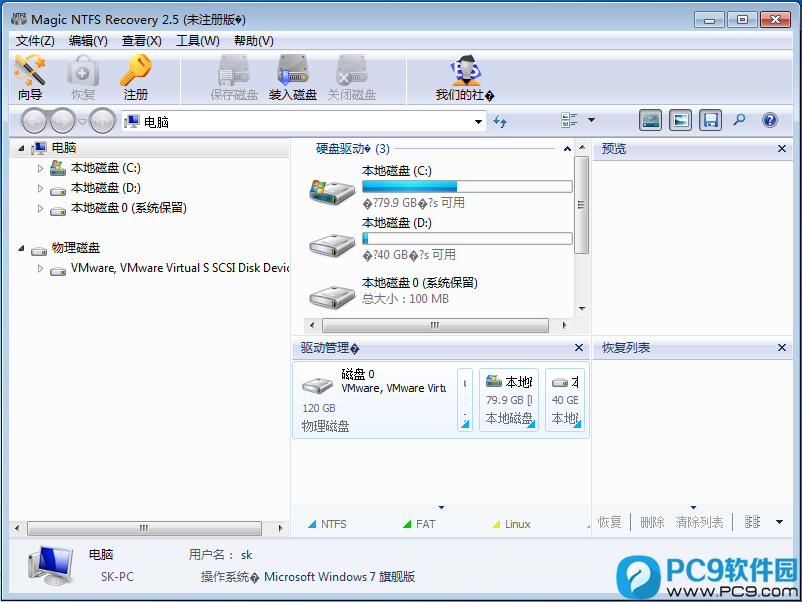Go back with the left navigation arrow
Image resolution: width=802 pixels, height=602 pixels.
pyautogui.click(x=34, y=122)
